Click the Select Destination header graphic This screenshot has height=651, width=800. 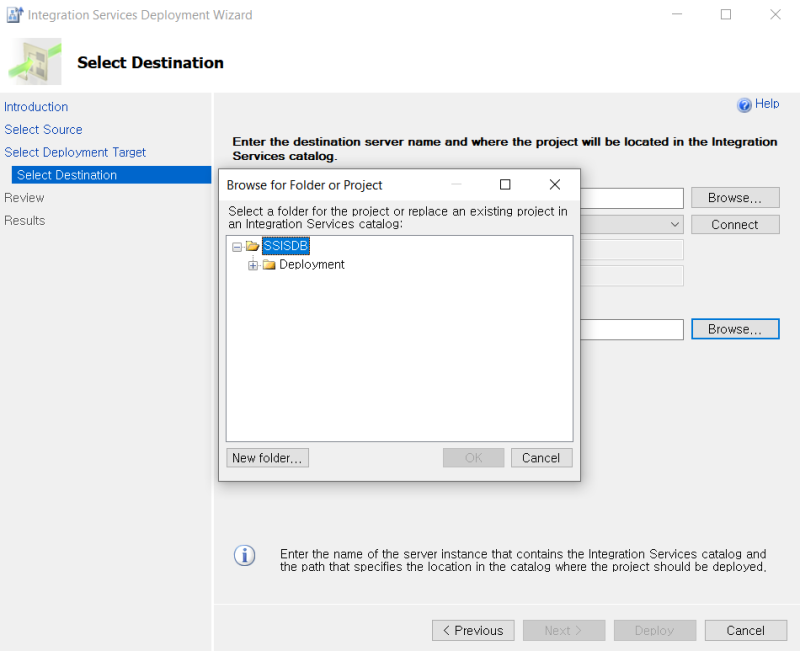36,62
